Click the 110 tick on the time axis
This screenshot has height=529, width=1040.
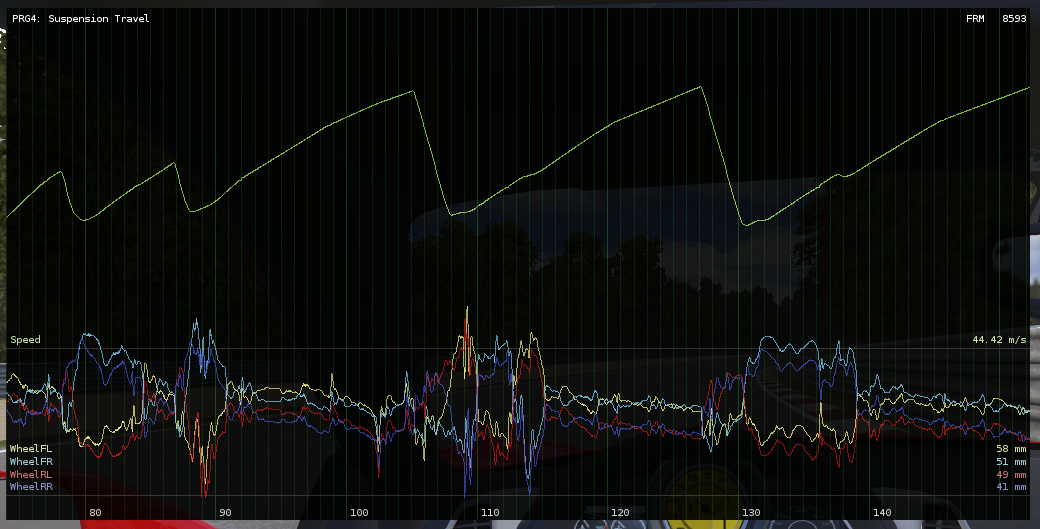point(490,512)
